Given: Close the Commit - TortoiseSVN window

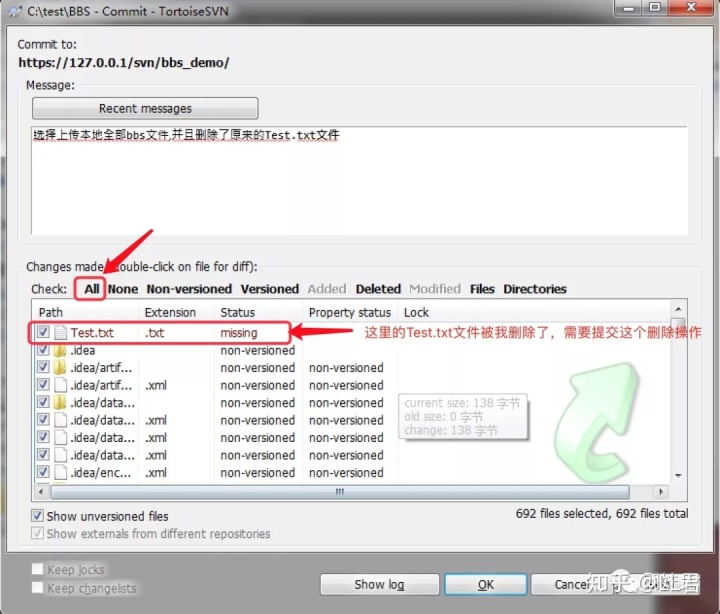Looking at the screenshot, I should pos(691,8).
